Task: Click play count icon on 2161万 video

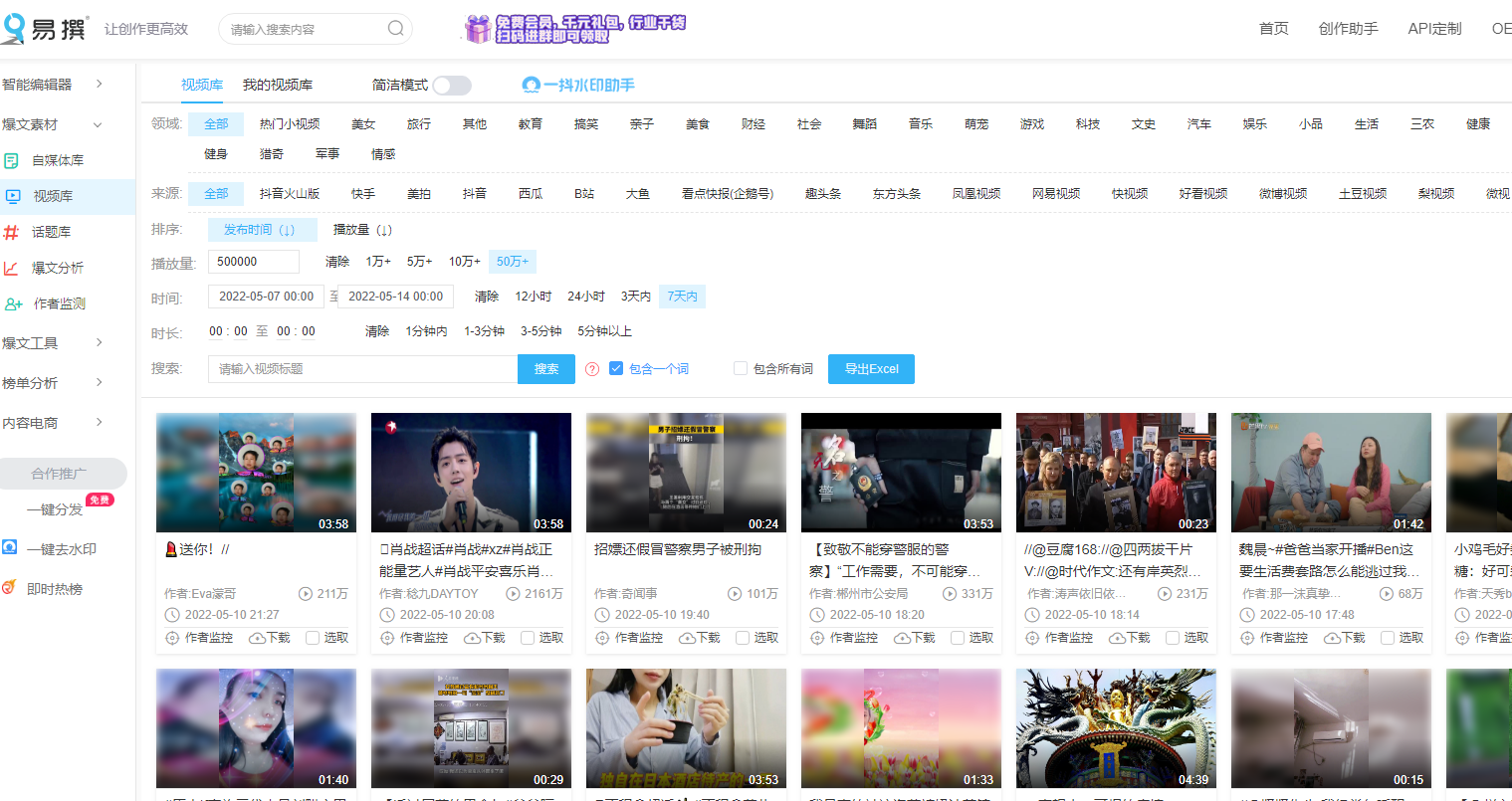Action: (513, 594)
